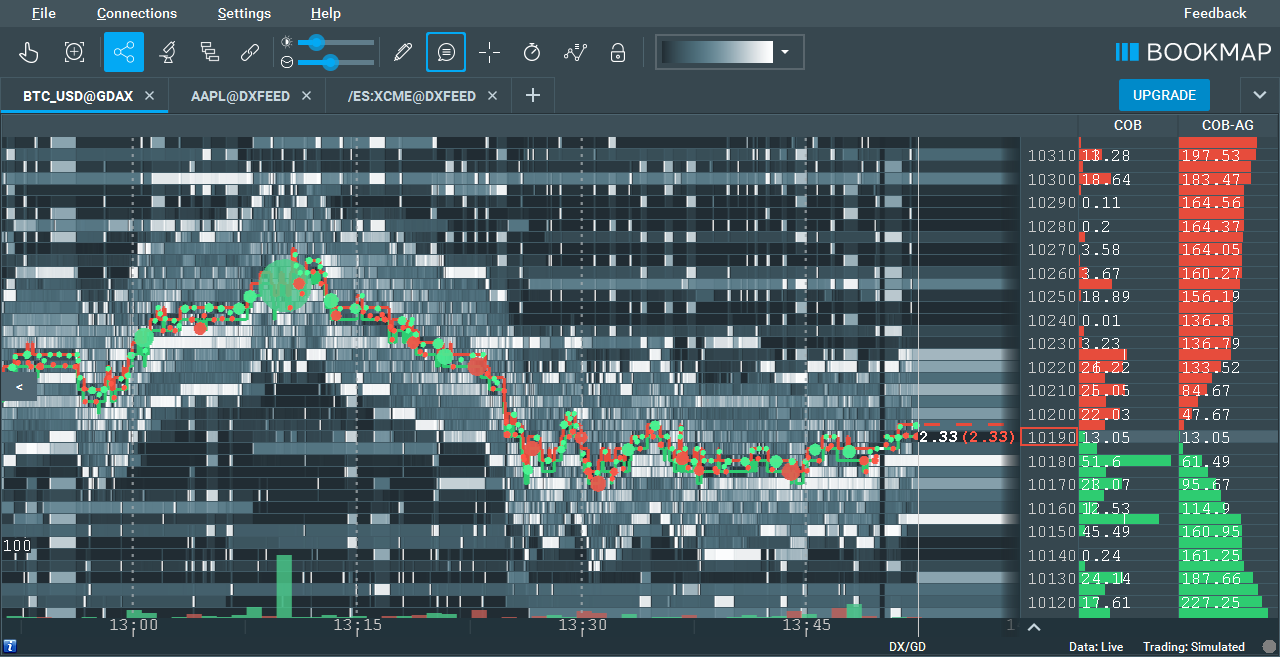This screenshot has width=1280, height=657.
Task: Toggle the highlighted share nodes icon
Action: (x=124, y=52)
